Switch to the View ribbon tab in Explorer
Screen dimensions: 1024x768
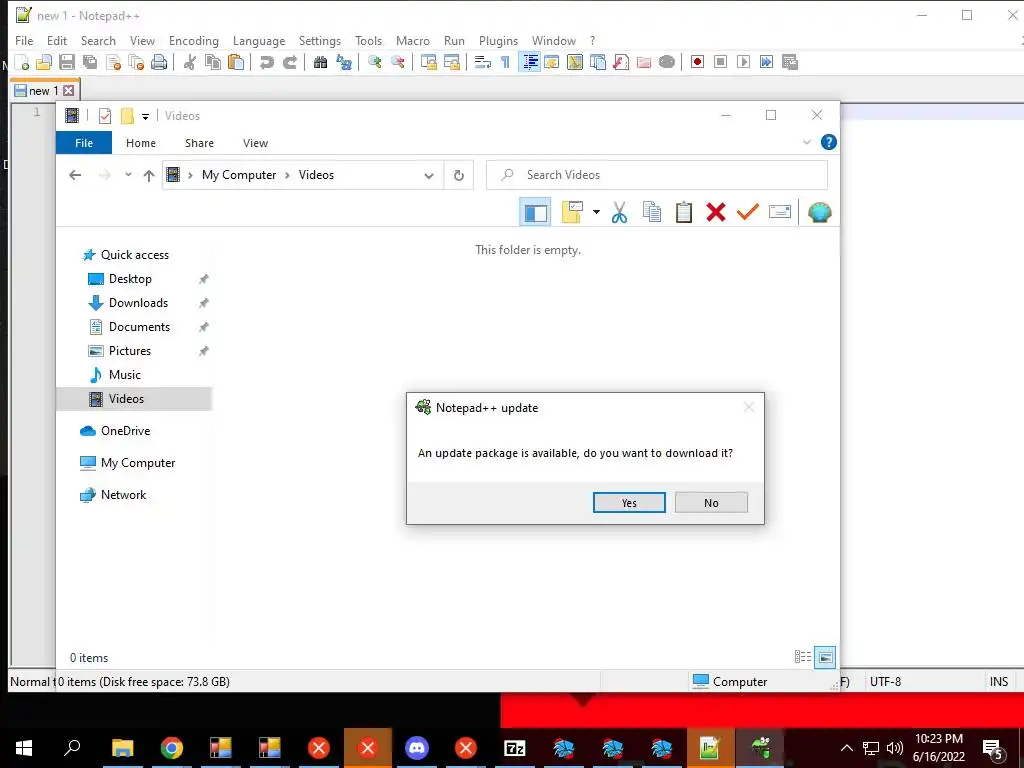point(255,143)
